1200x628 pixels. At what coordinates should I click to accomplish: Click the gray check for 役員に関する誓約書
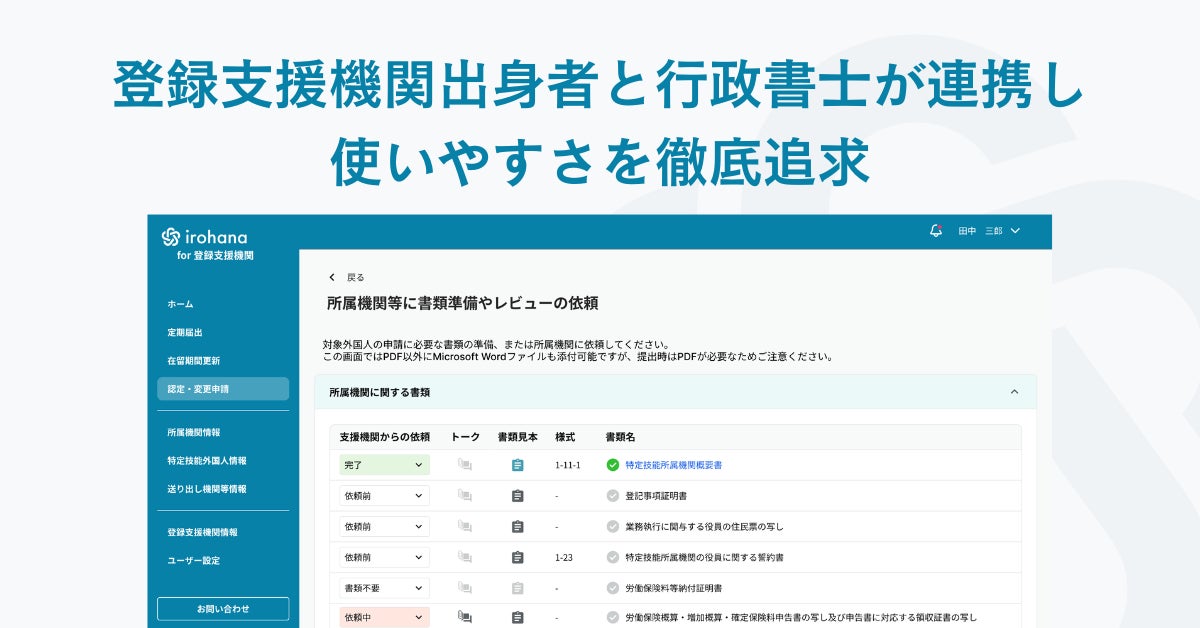(x=613, y=557)
